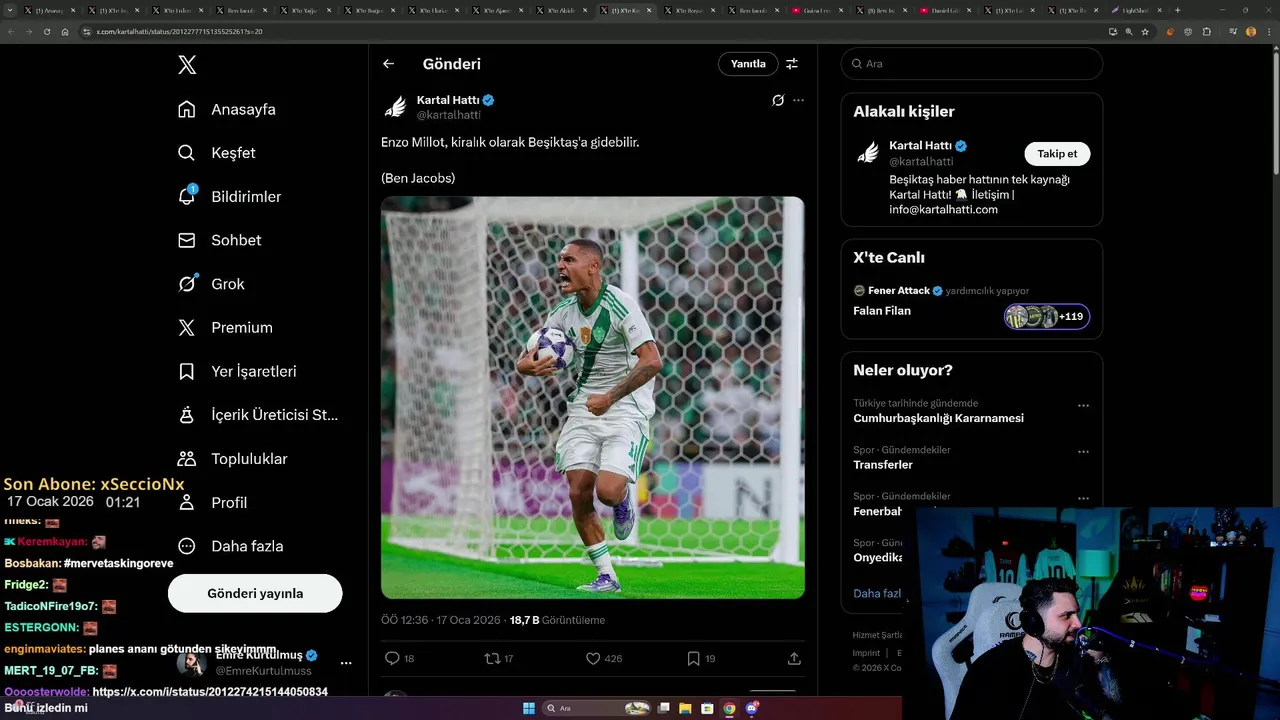Screen dimensions: 1280x720
Task: Go to Anasayfa in the sidebar
Action: (226, 109)
